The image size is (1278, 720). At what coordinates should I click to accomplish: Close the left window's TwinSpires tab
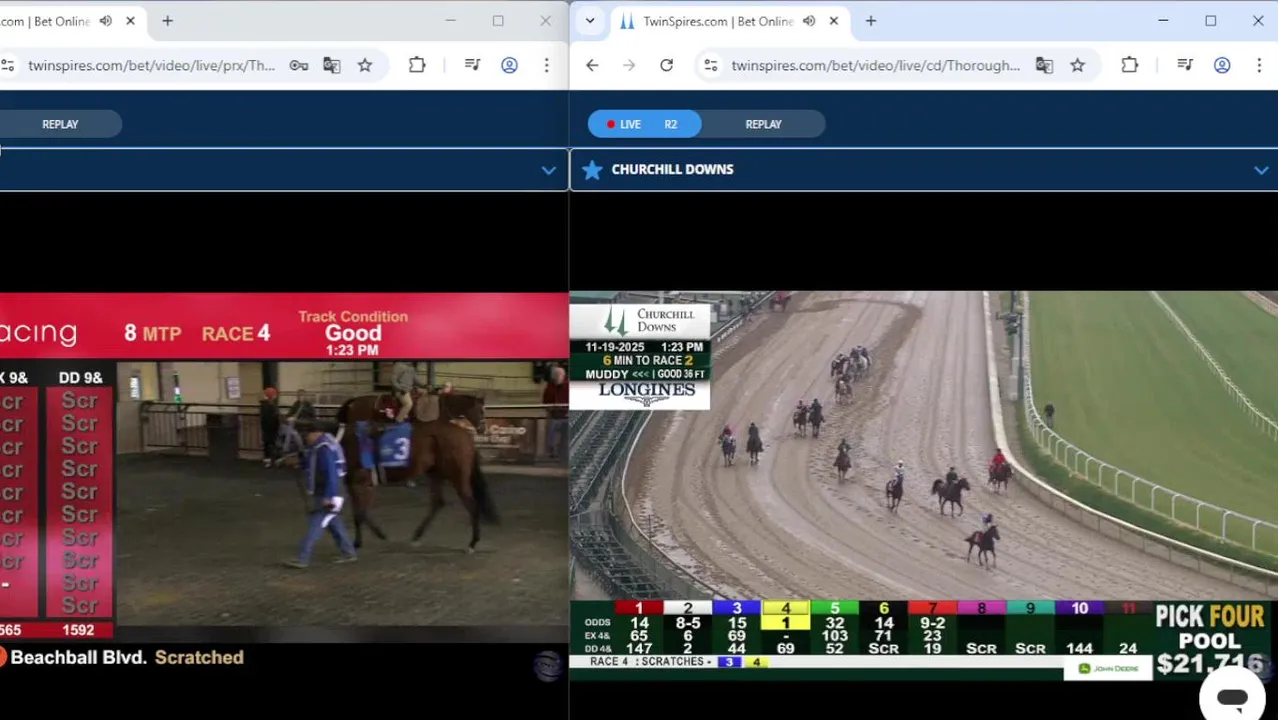click(x=130, y=21)
